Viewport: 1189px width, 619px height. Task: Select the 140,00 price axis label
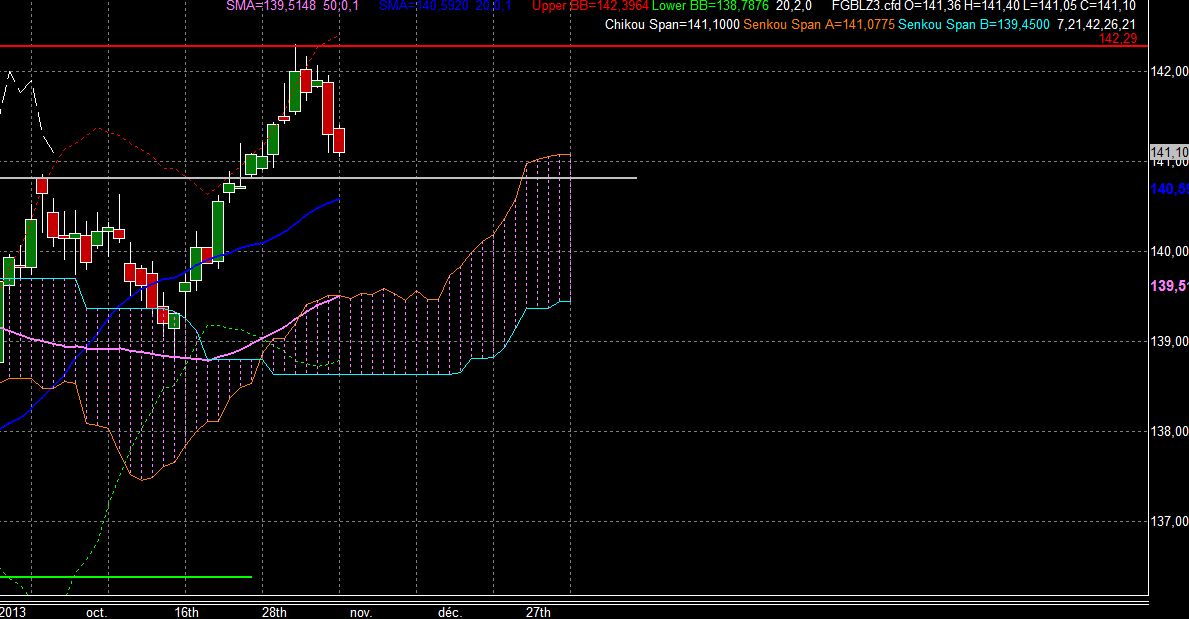tap(1169, 251)
